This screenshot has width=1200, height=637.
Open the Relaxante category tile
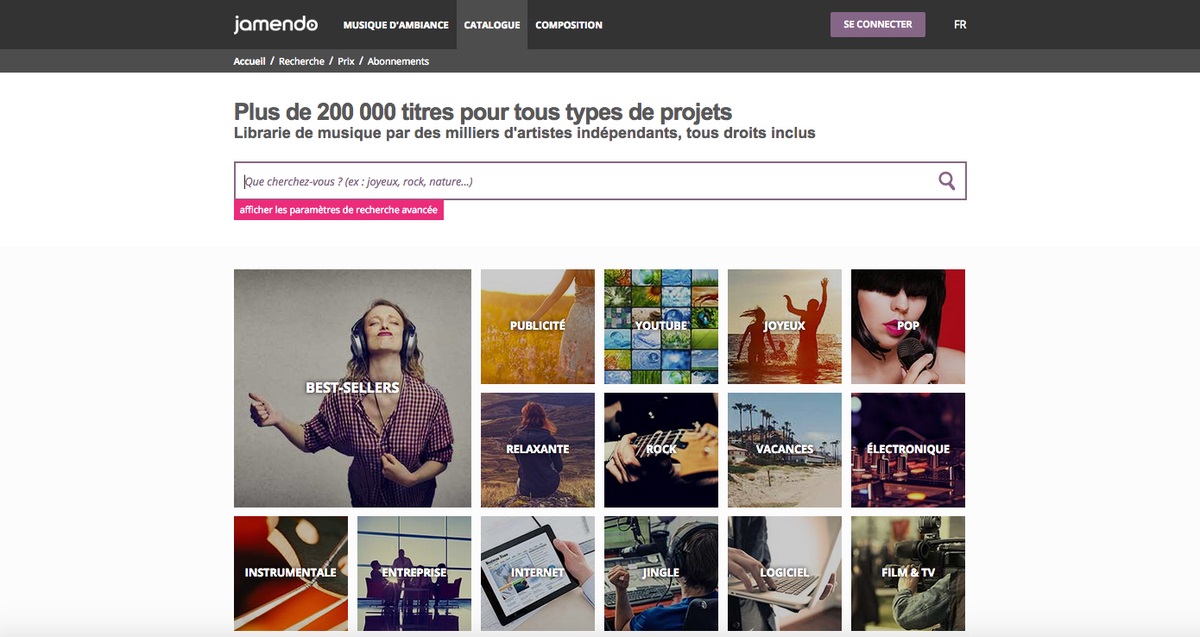(x=538, y=450)
